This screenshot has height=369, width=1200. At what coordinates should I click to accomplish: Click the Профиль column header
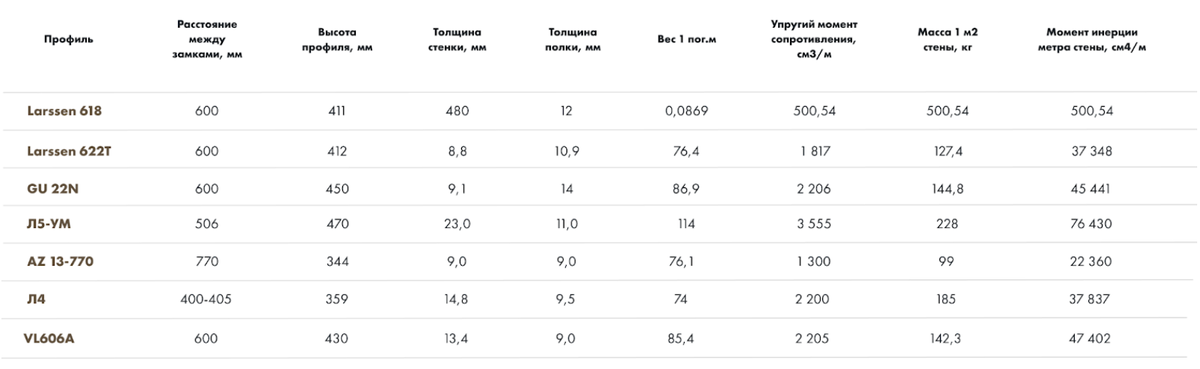pyautogui.click(x=69, y=39)
